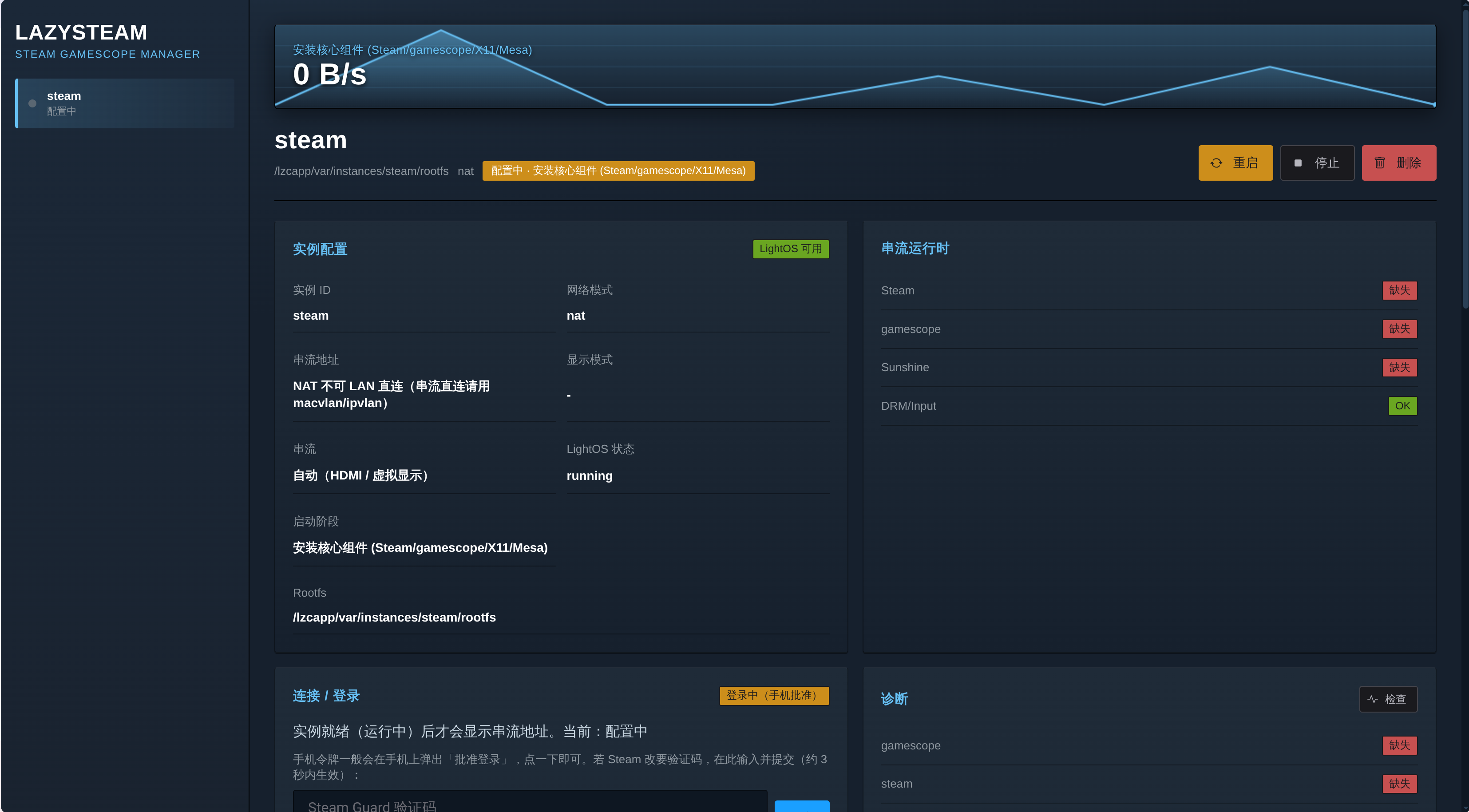Click the 缺失 badge on gamescope runtime row
This screenshot has width=1469, height=812.
click(x=1399, y=329)
